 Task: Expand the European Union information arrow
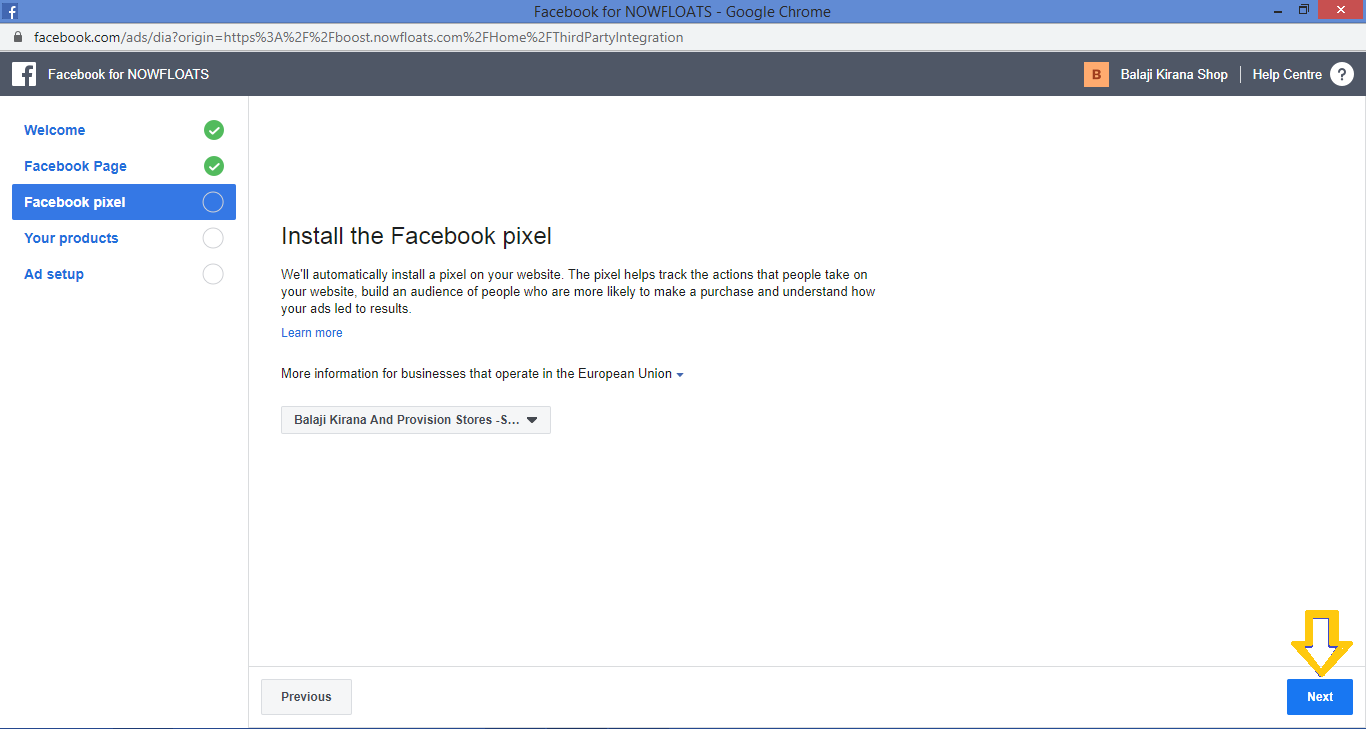(x=680, y=375)
